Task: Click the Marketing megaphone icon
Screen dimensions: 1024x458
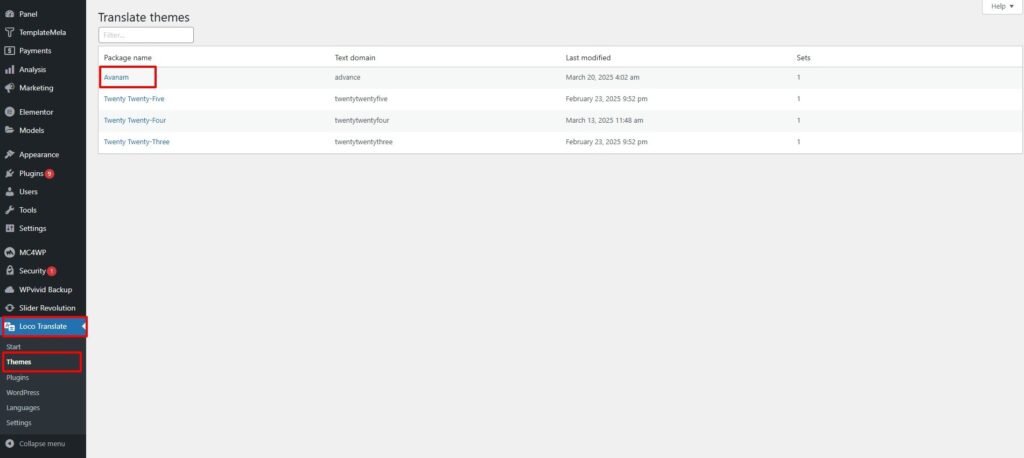Action: click(9, 88)
